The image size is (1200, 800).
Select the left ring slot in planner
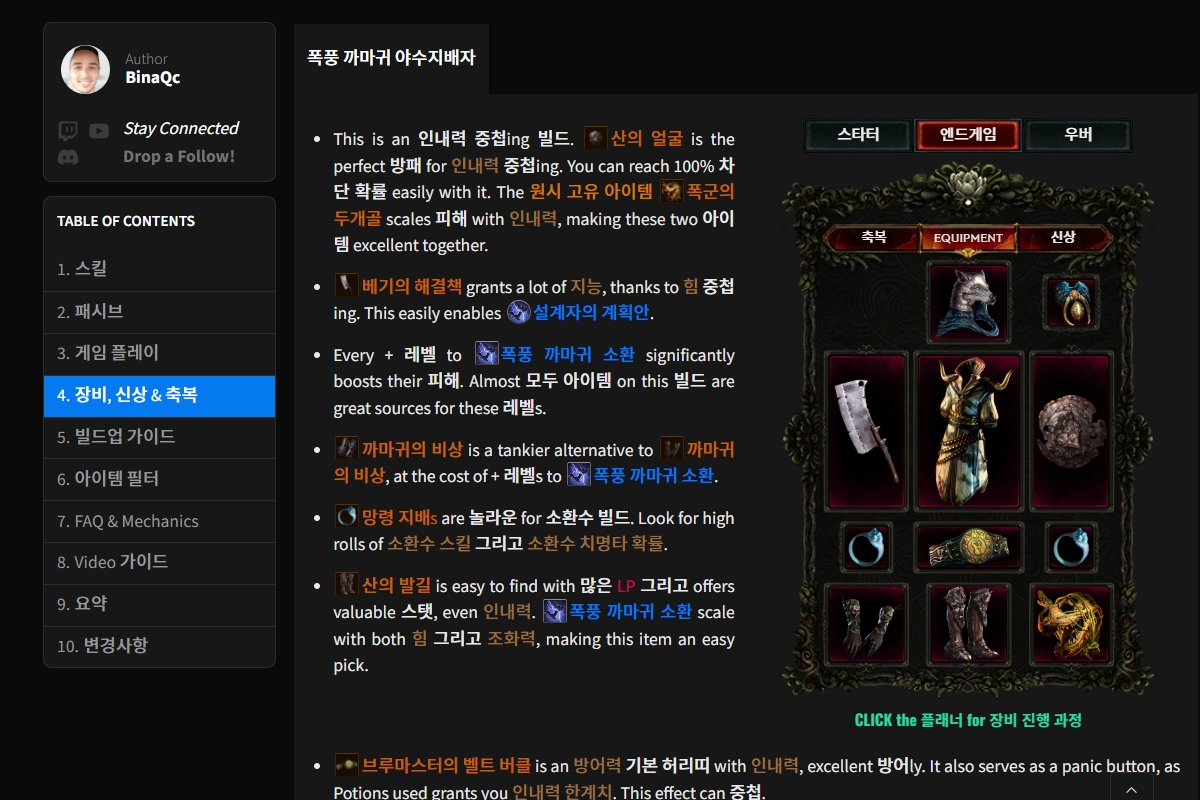[865, 547]
